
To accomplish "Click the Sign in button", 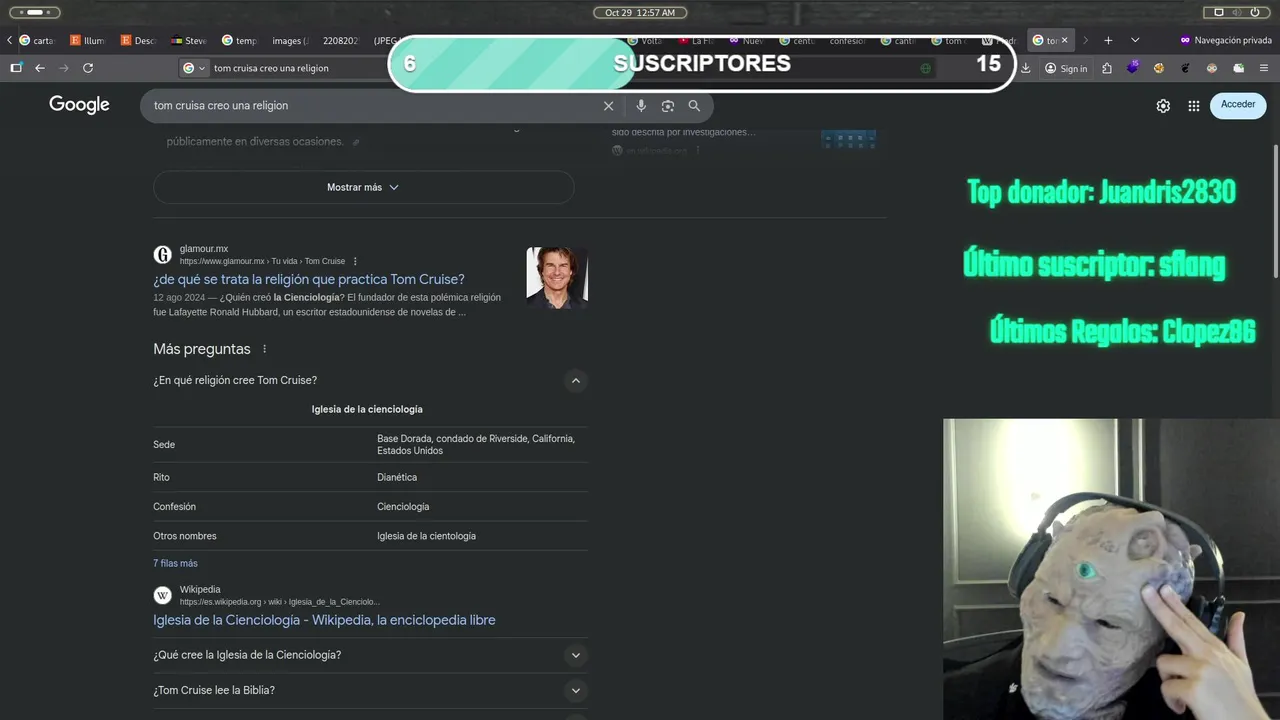I will pos(1066,68).
